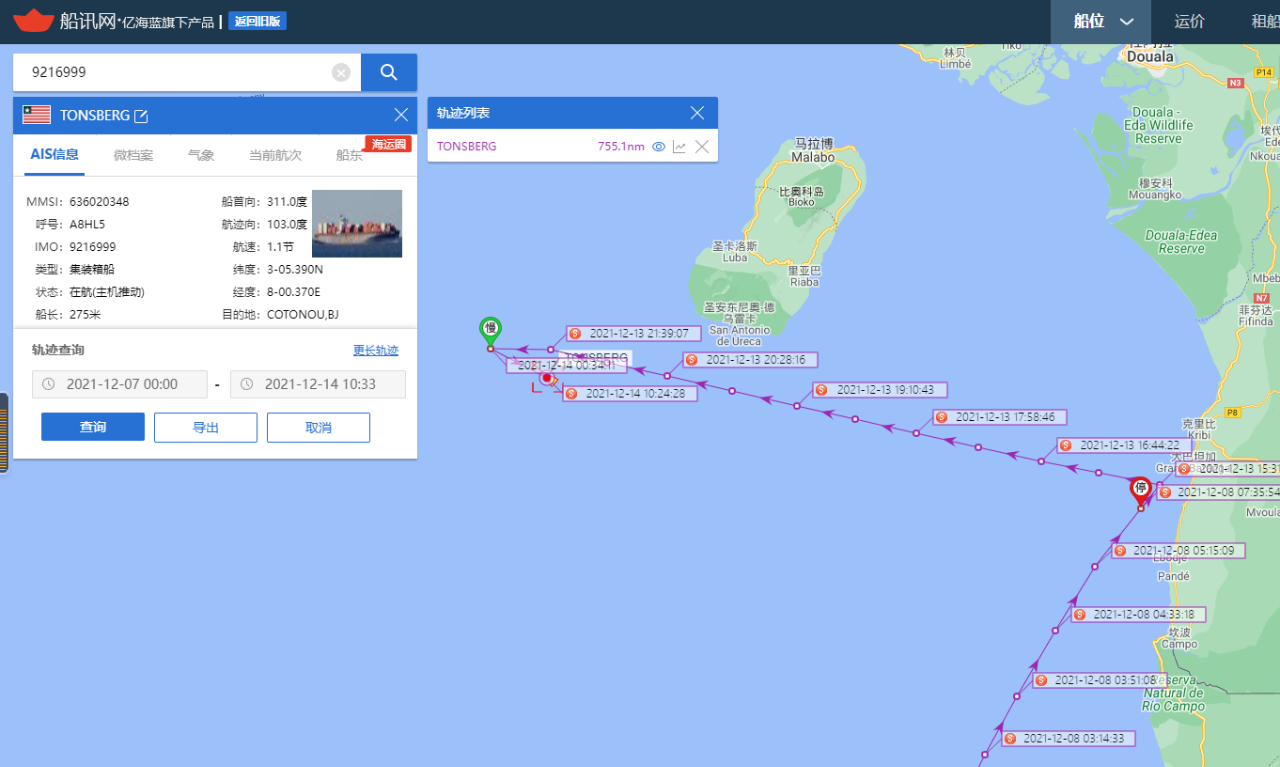Click the 返回旧版 button in header

click(x=258, y=21)
